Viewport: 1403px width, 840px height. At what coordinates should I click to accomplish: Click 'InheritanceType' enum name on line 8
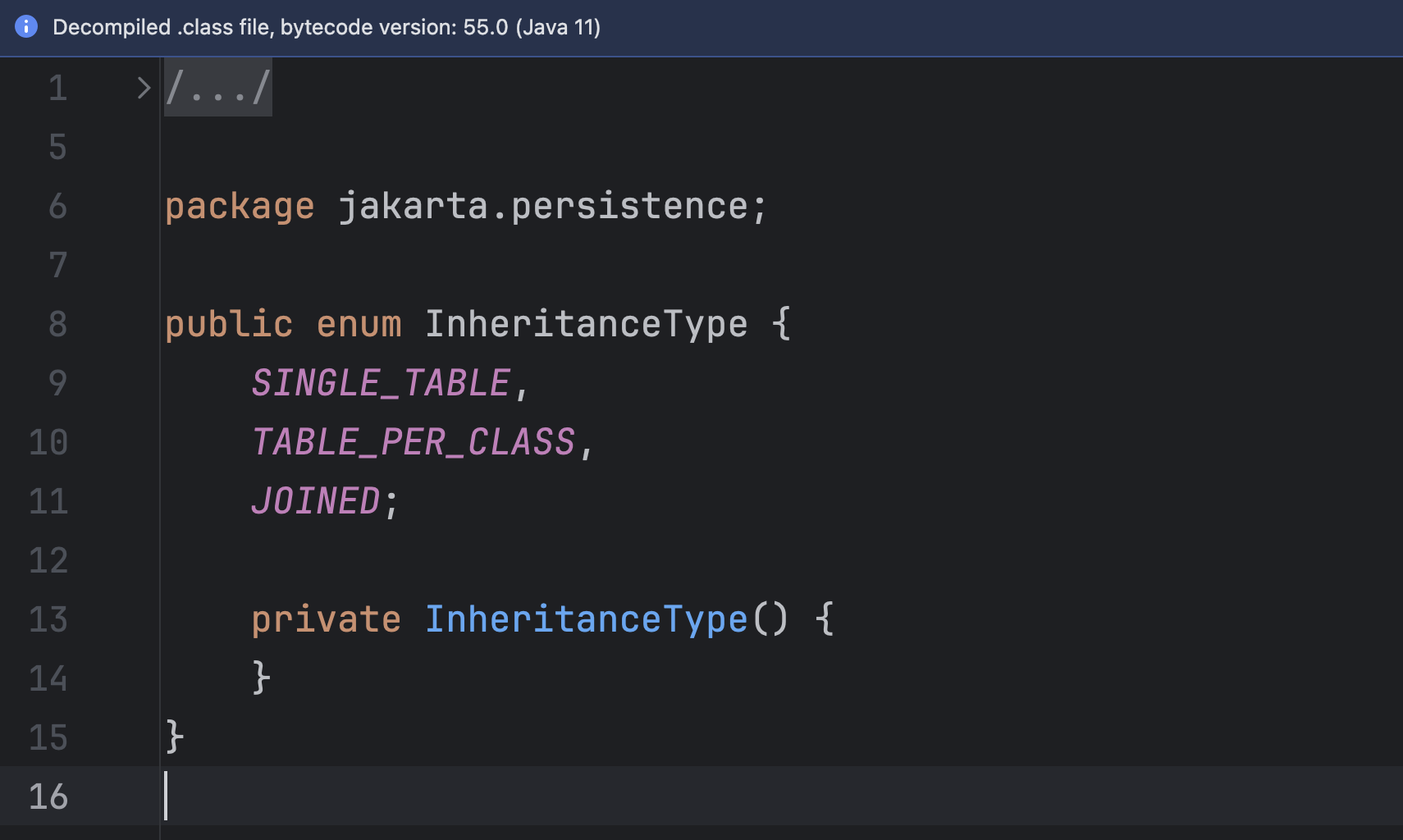pyautogui.click(x=586, y=324)
